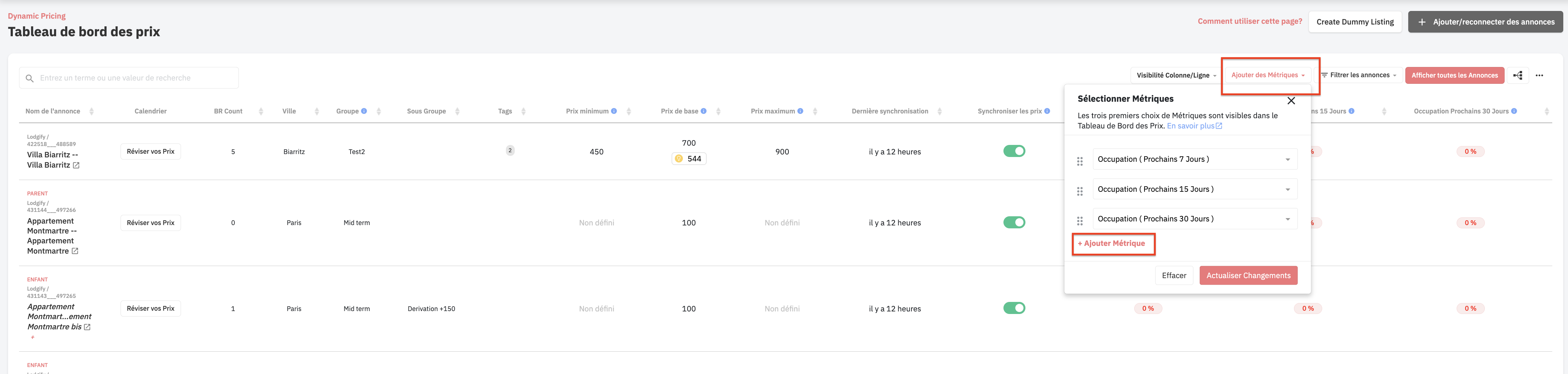Open En savoir plus link

point(1194,126)
